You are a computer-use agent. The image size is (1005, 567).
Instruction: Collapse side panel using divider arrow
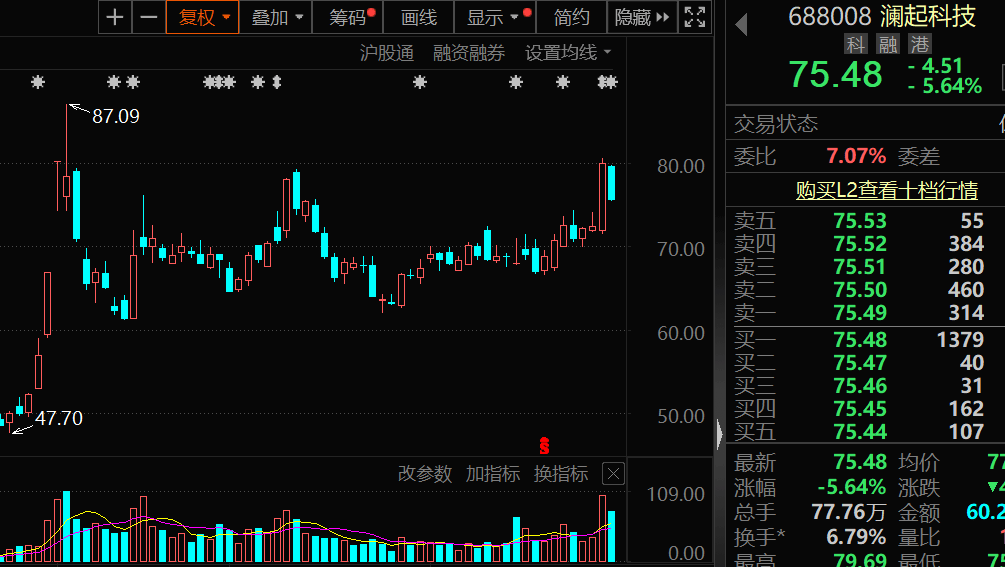pos(719,434)
